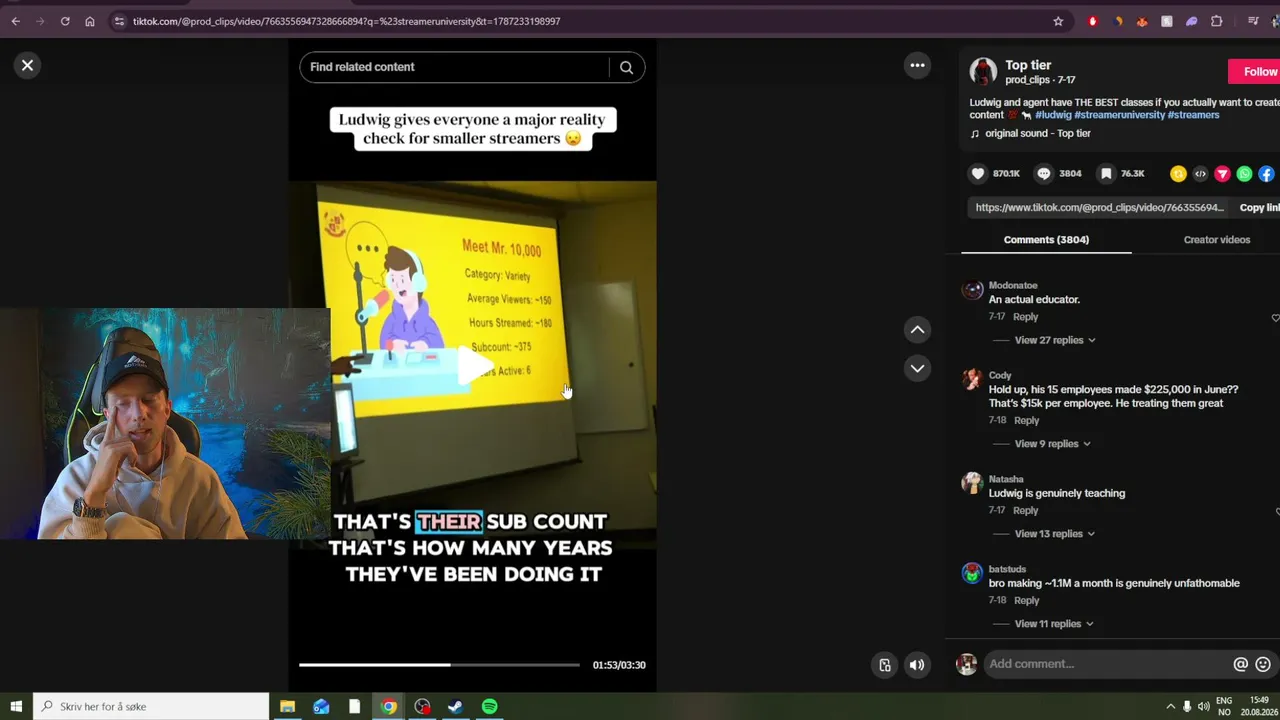Open the browser Extensions puzzle icon
Screen dimensions: 1280x720
point(1217,21)
